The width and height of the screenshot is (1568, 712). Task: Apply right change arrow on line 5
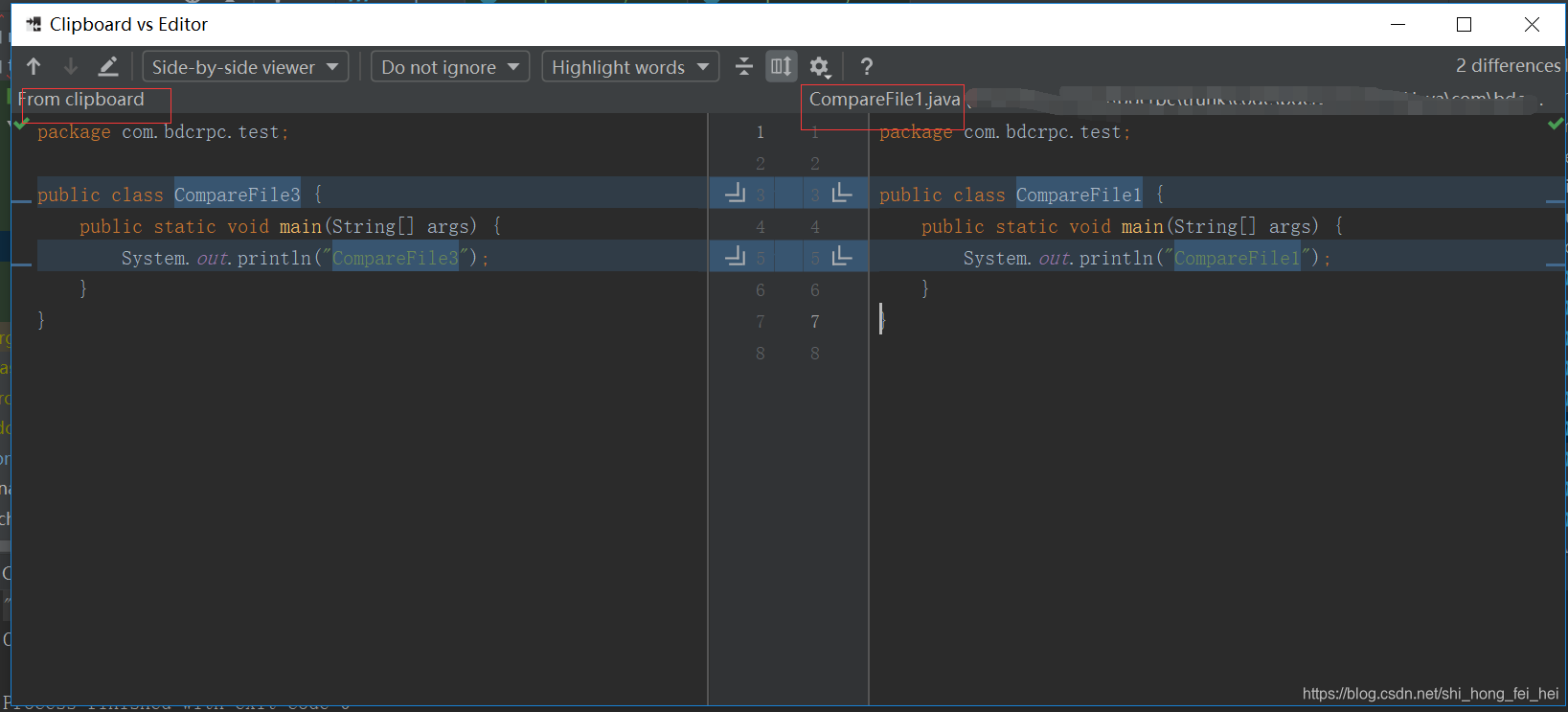point(842,256)
